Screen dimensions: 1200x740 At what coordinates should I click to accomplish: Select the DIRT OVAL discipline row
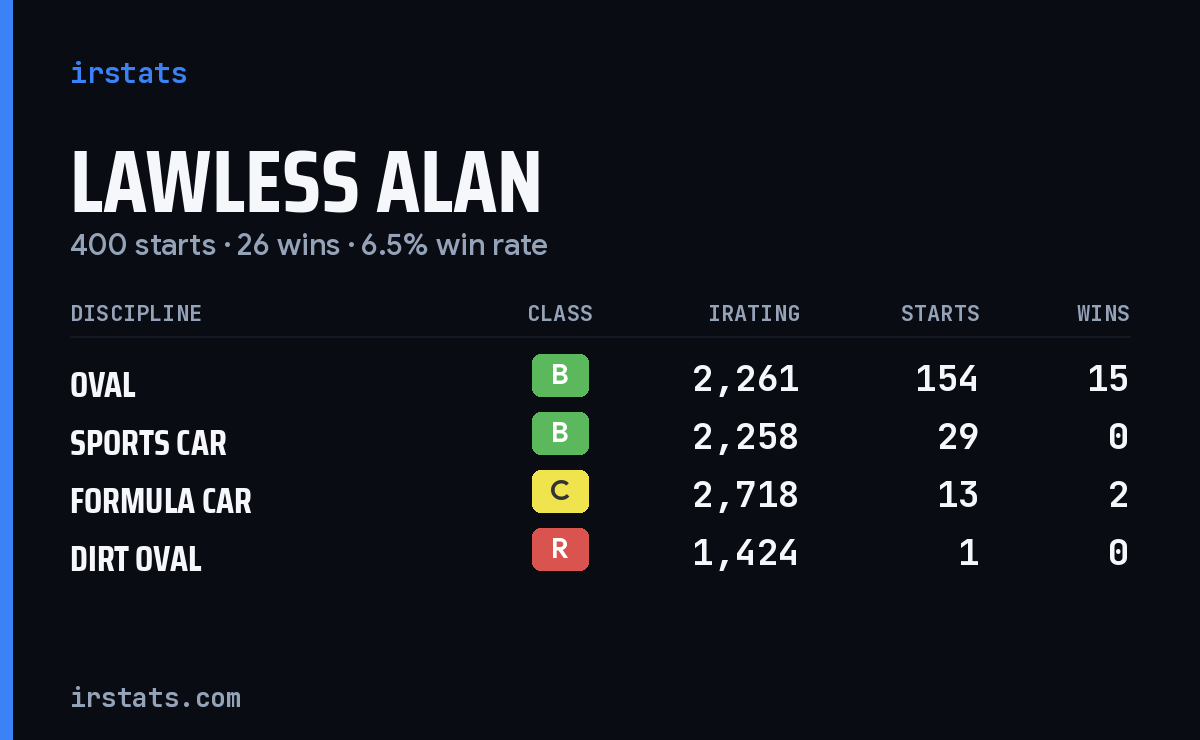tap(600, 553)
